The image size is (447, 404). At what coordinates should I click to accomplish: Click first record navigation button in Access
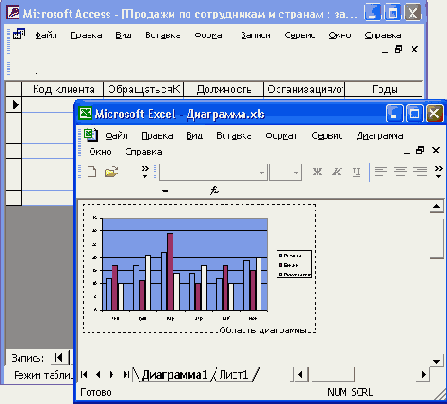(59, 358)
